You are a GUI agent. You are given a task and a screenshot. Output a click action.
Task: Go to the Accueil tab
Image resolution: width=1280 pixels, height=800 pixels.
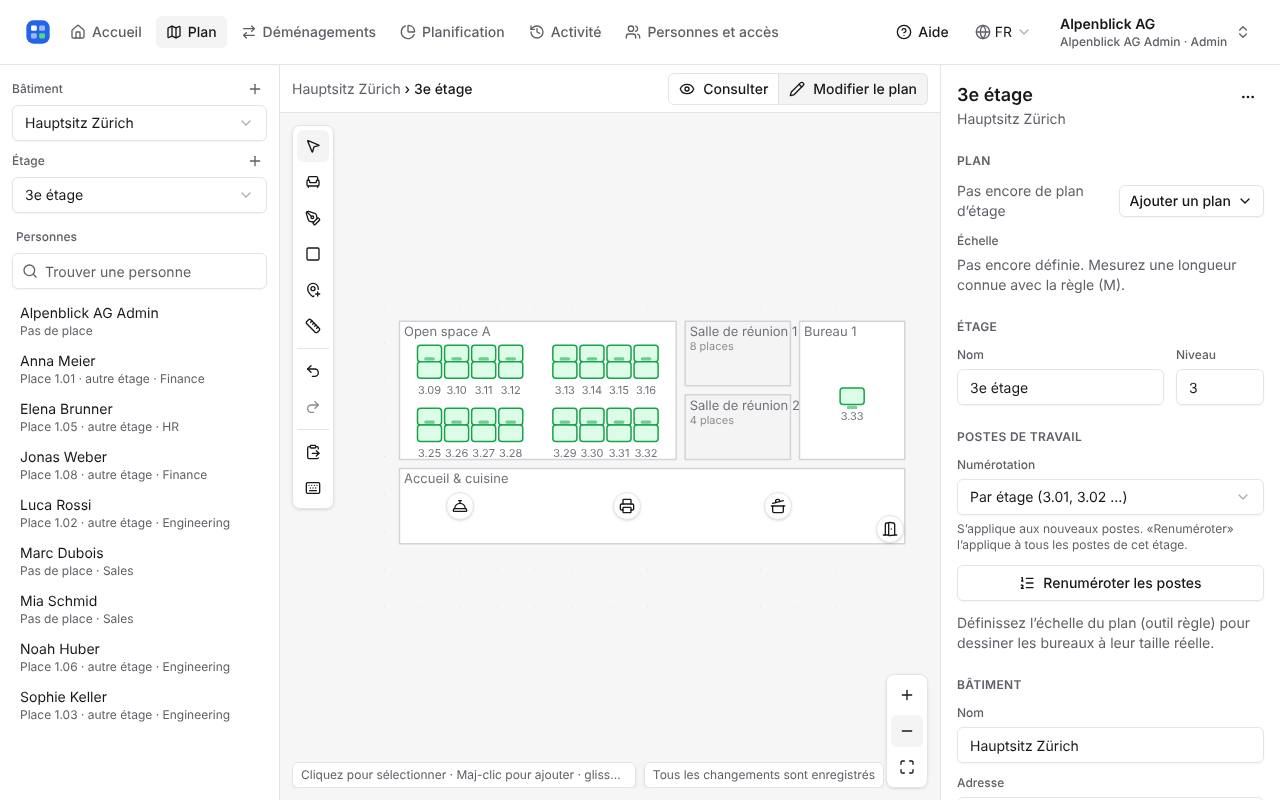pos(106,32)
